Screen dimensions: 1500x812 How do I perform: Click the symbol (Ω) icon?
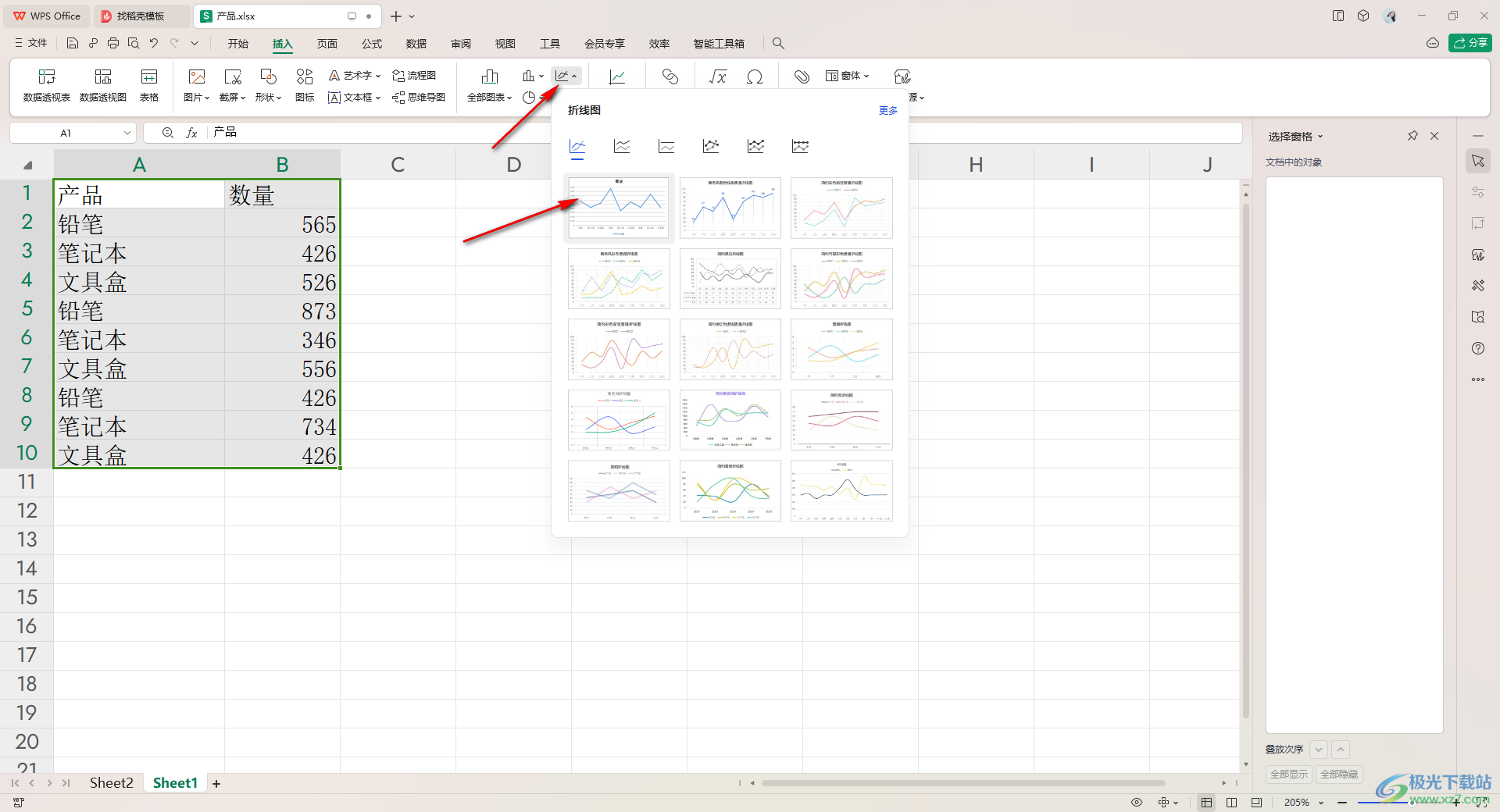coord(755,77)
